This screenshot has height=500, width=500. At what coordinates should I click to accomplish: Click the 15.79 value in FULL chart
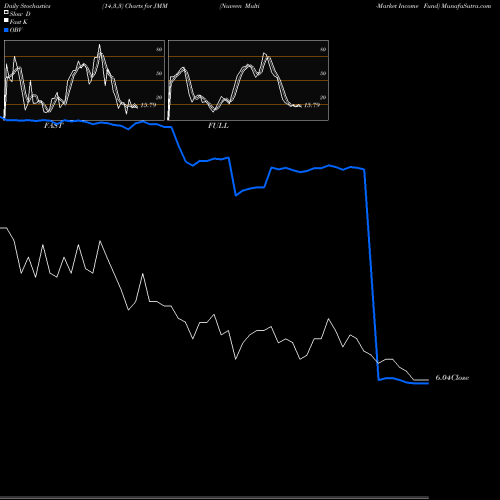[312, 105]
